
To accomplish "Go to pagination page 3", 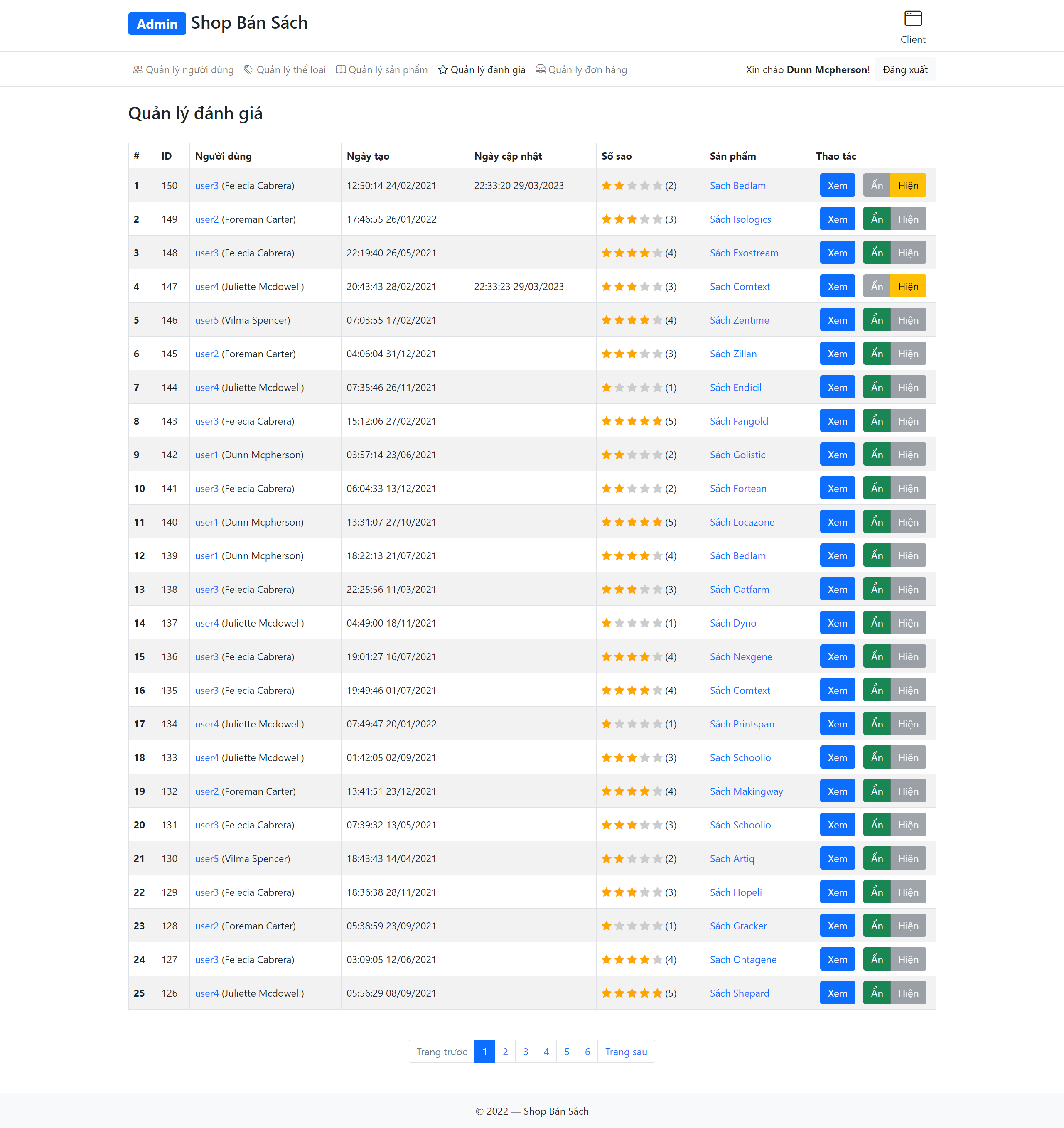I will tap(526, 1052).
